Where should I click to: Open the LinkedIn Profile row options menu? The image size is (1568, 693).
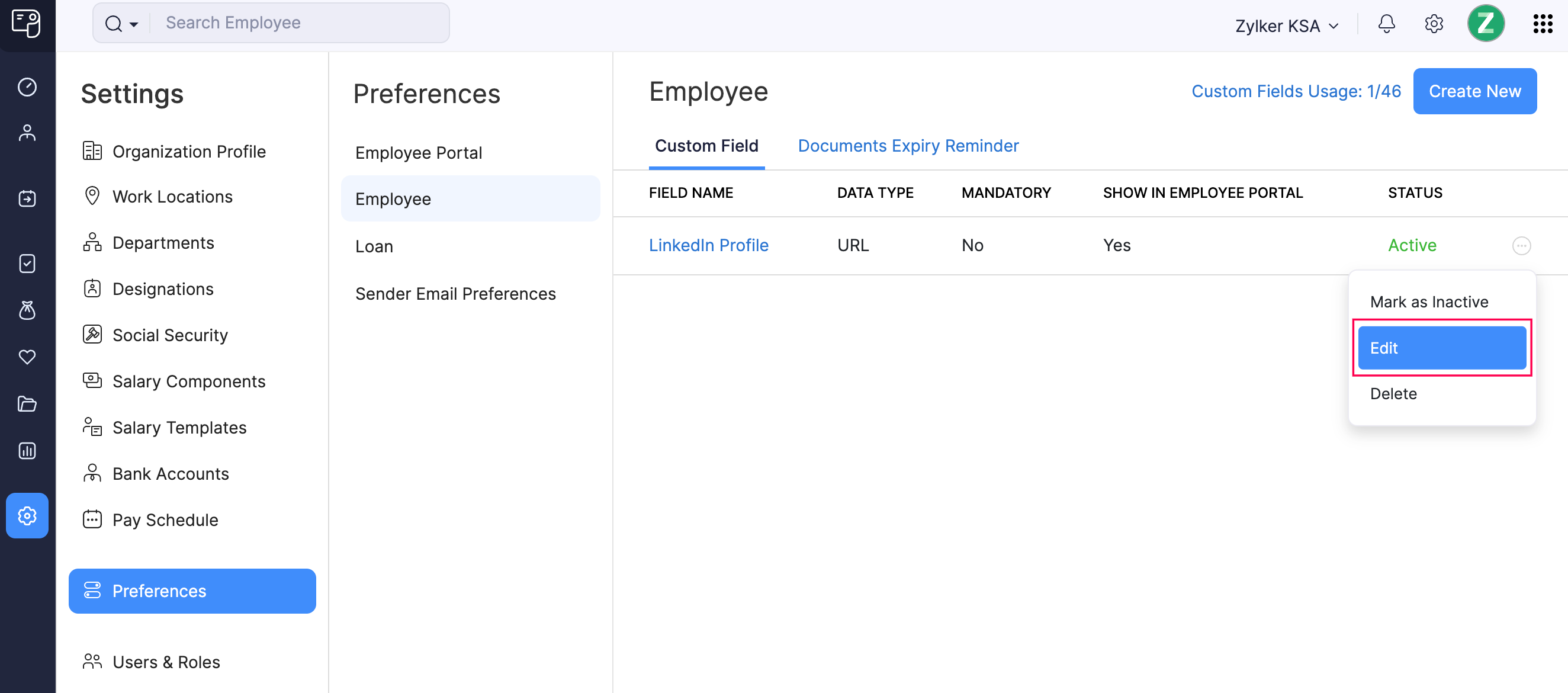pos(1522,246)
